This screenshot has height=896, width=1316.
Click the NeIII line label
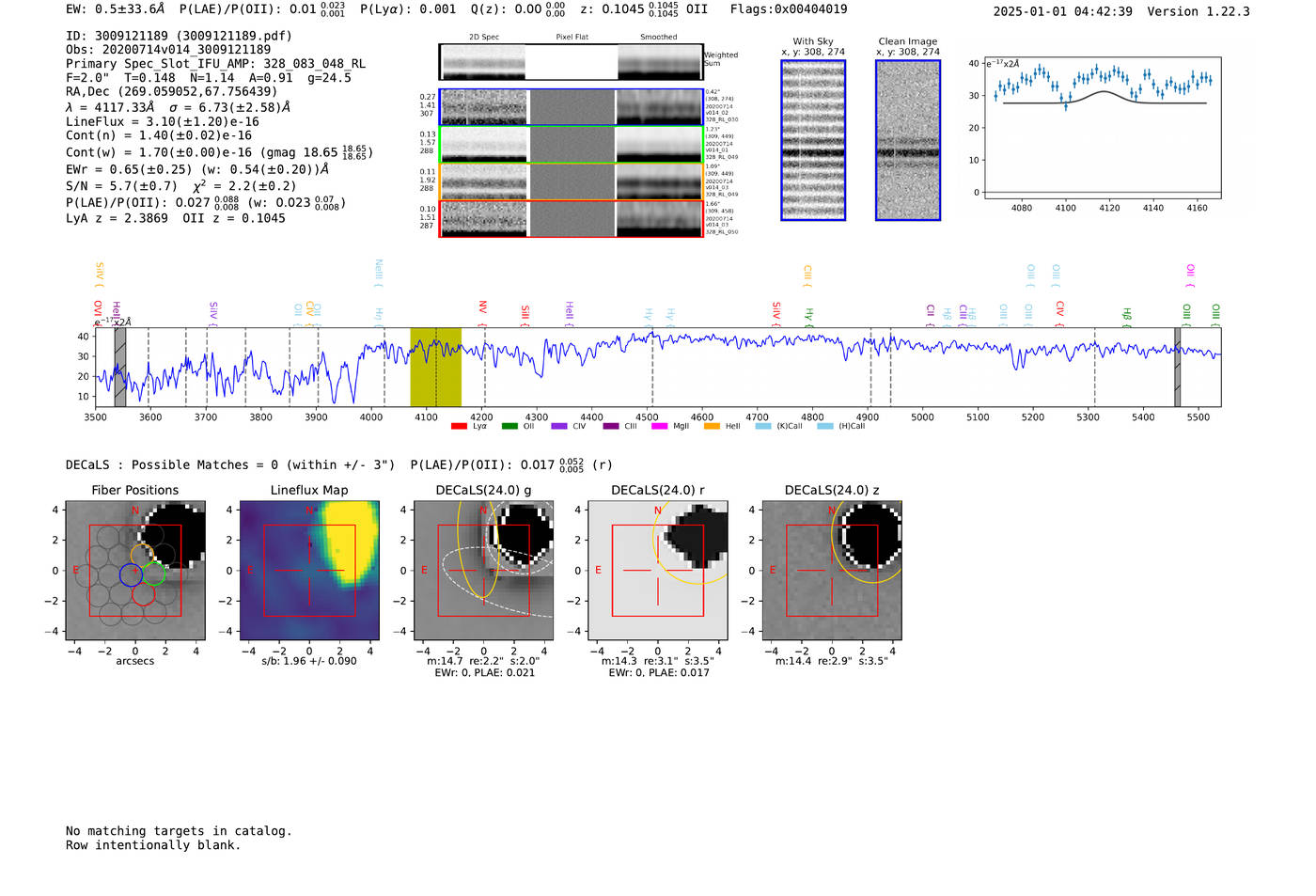tap(379, 273)
